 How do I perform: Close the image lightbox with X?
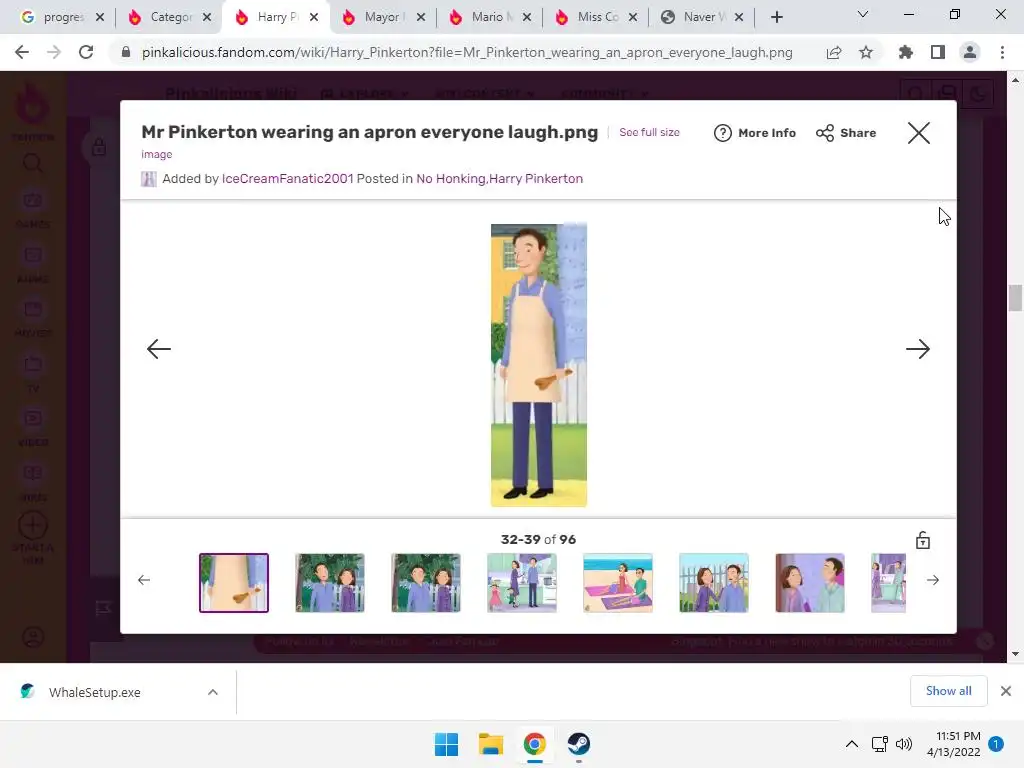click(918, 133)
